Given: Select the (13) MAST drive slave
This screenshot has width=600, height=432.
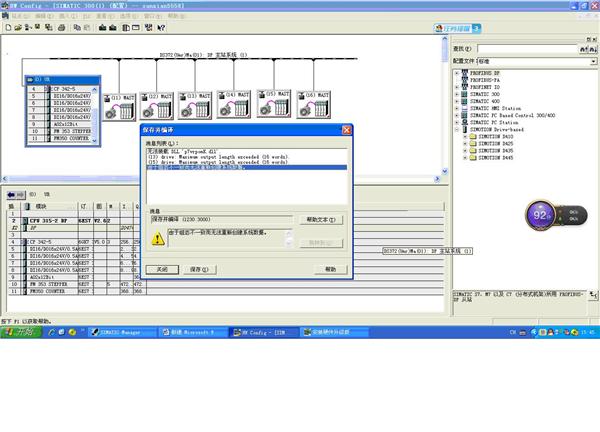Looking at the screenshot, I should click(x=195, y=106).
